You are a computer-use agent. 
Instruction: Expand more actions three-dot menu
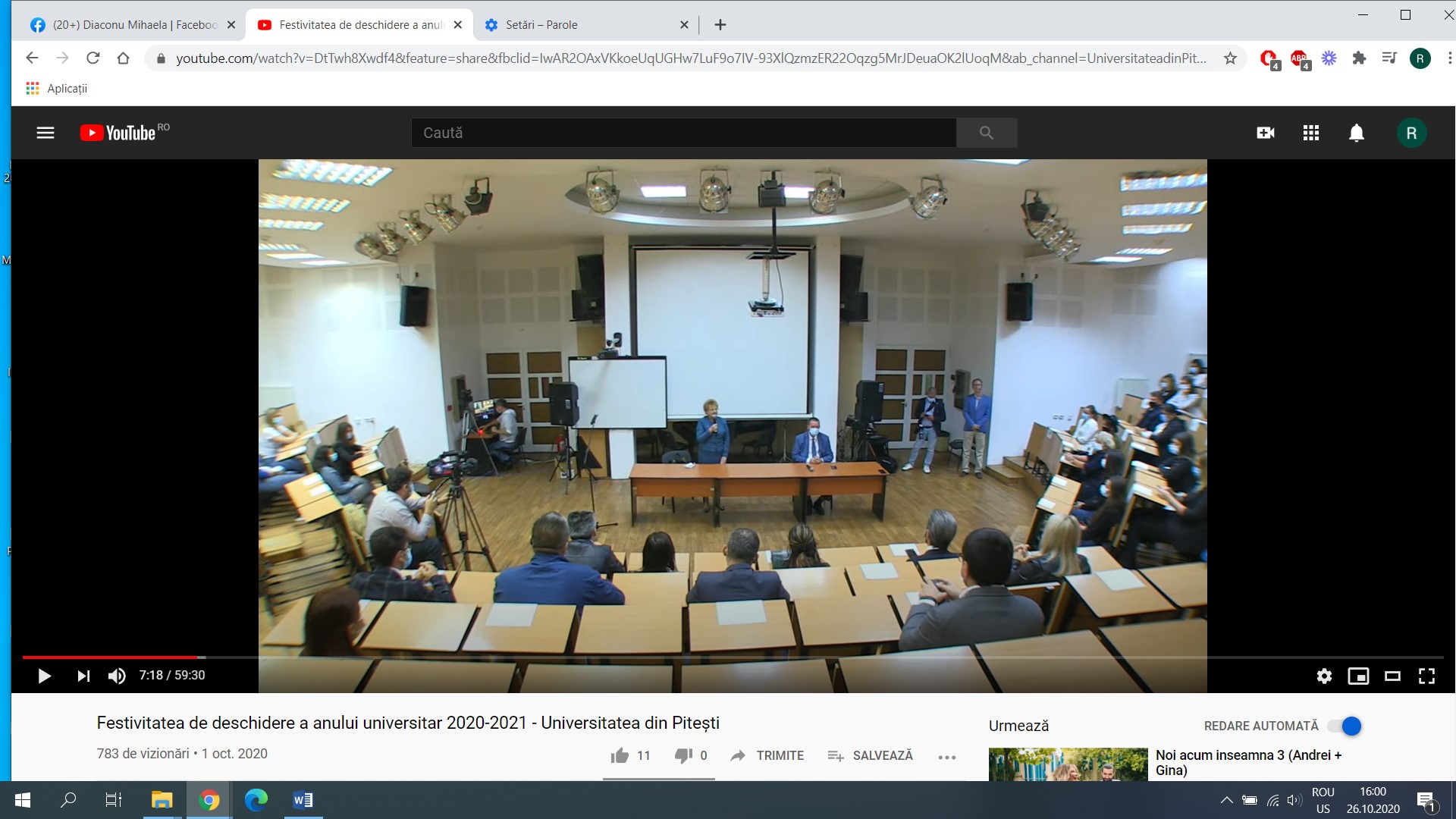click(946, 757)
